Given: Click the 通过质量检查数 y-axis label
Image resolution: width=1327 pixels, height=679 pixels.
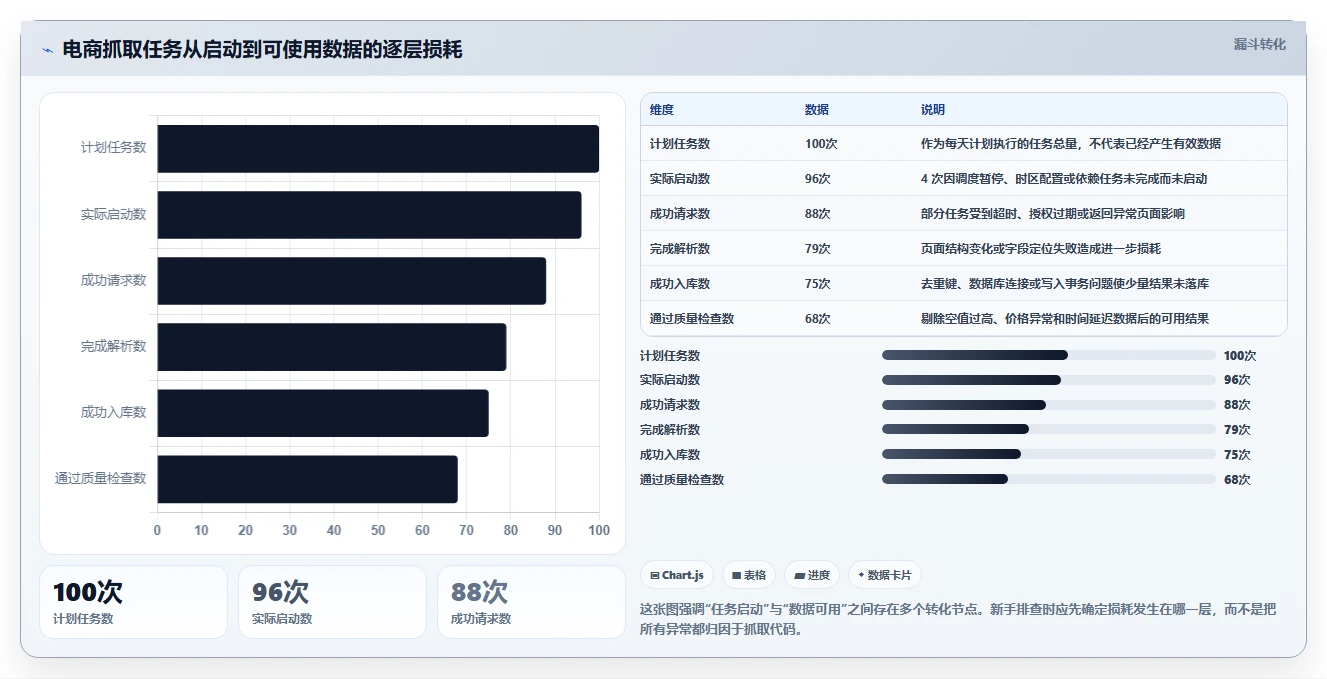Looking at the screenshot, I should pos(101,479).
